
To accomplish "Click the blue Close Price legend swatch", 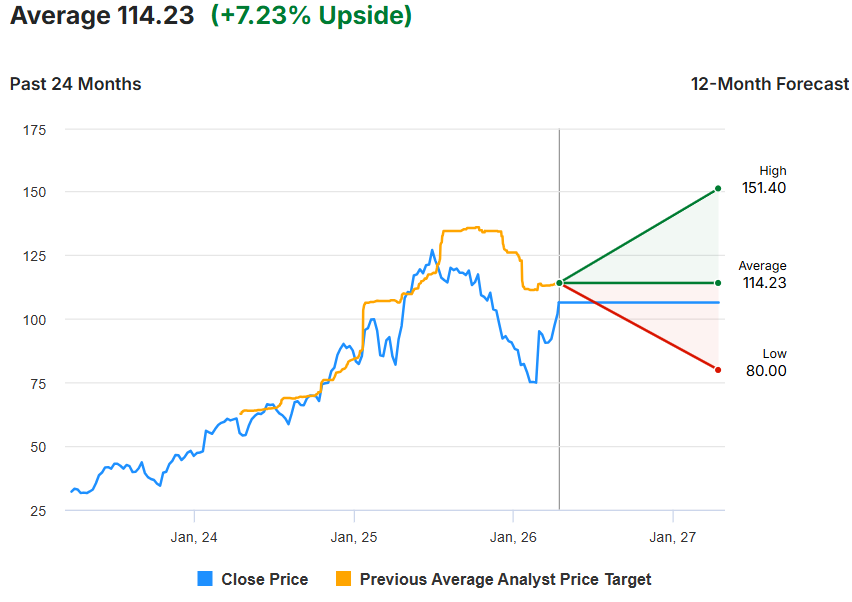I will click(206, 579).
